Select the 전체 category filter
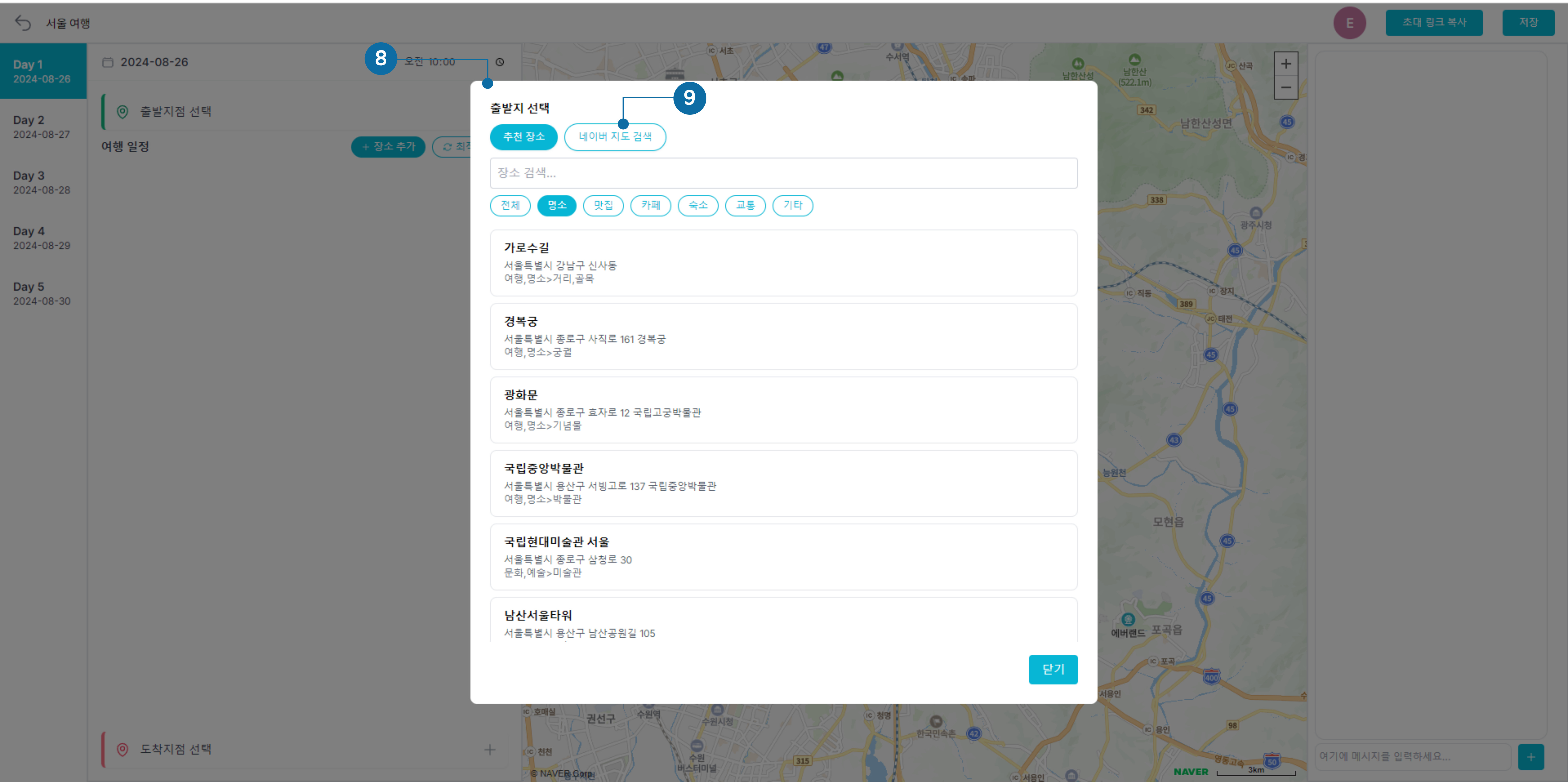 click(510, 205)
